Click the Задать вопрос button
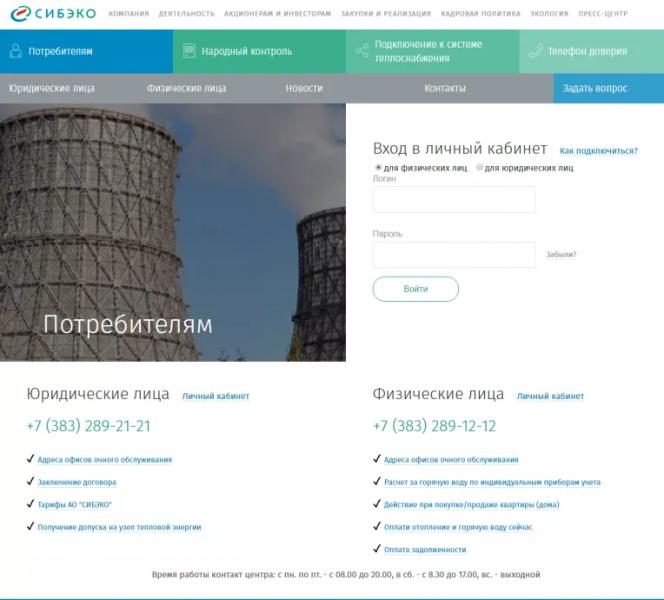The width and height of the screenshot is (664, 600). pos(595,88)
